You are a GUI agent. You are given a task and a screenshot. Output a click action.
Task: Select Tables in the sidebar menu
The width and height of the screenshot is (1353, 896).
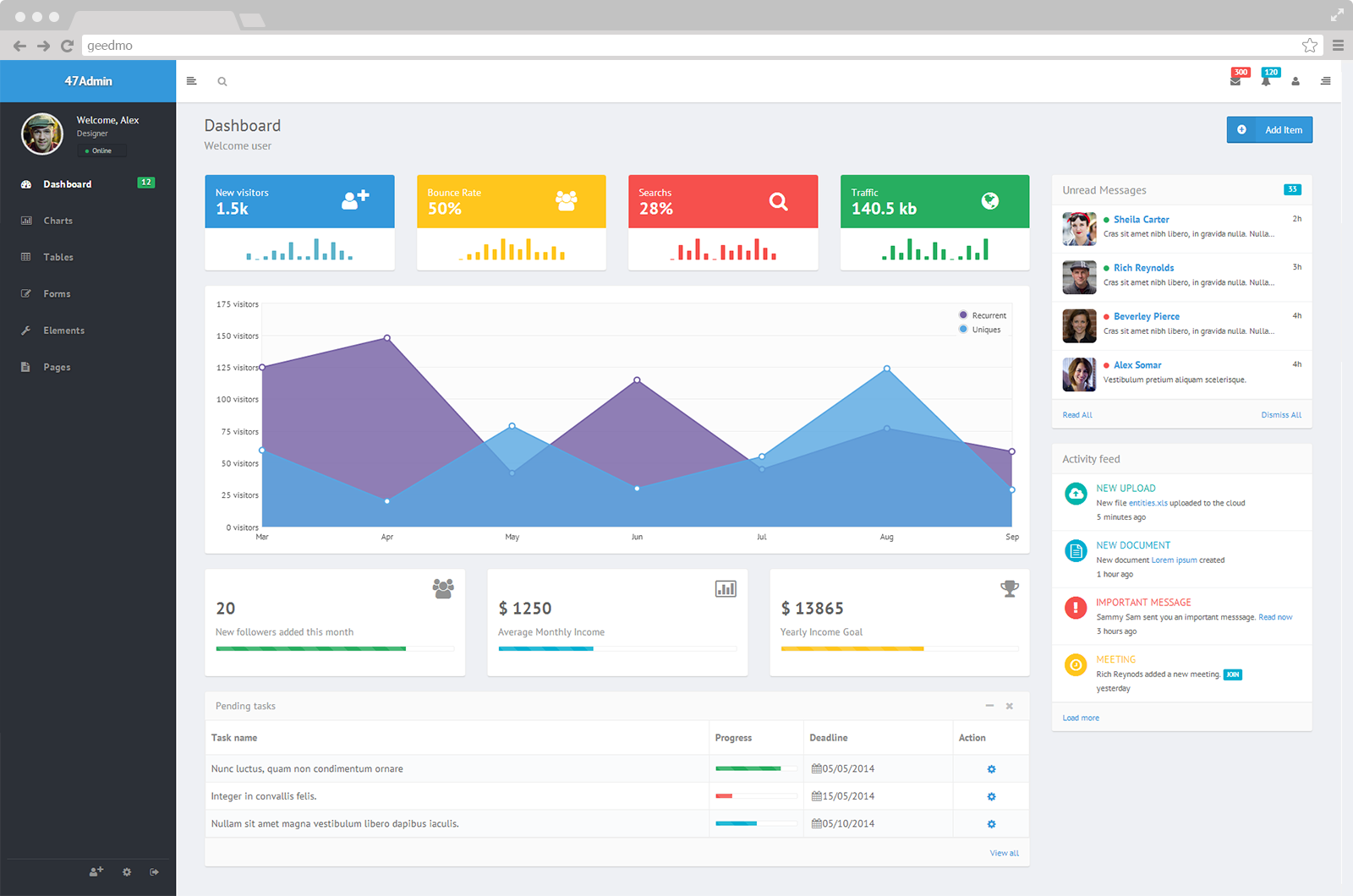58,257
